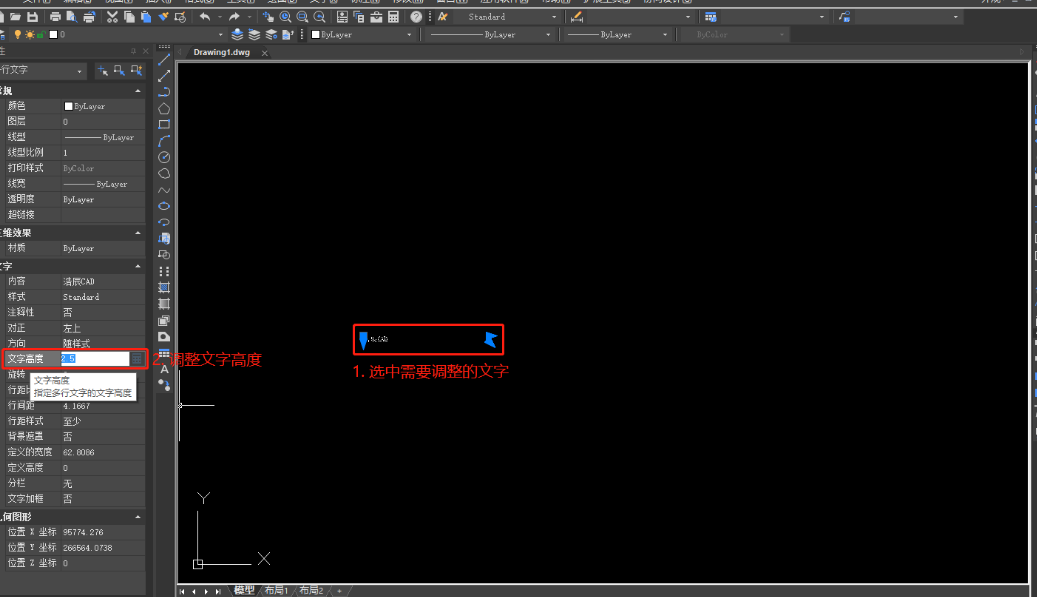Select the Rectangle drawing tool
This screenshot has height=597, width=1037.
164,124
